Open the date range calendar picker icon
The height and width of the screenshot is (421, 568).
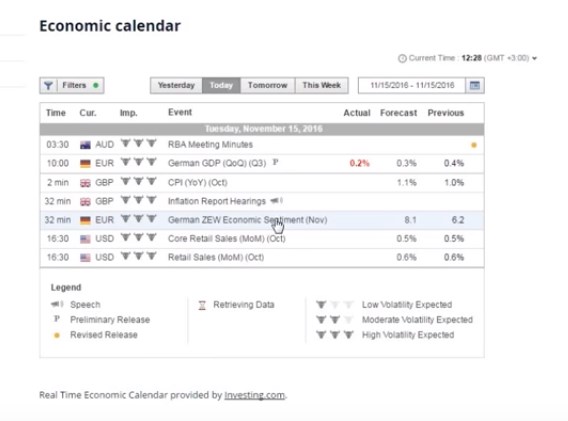coord(475,86)
